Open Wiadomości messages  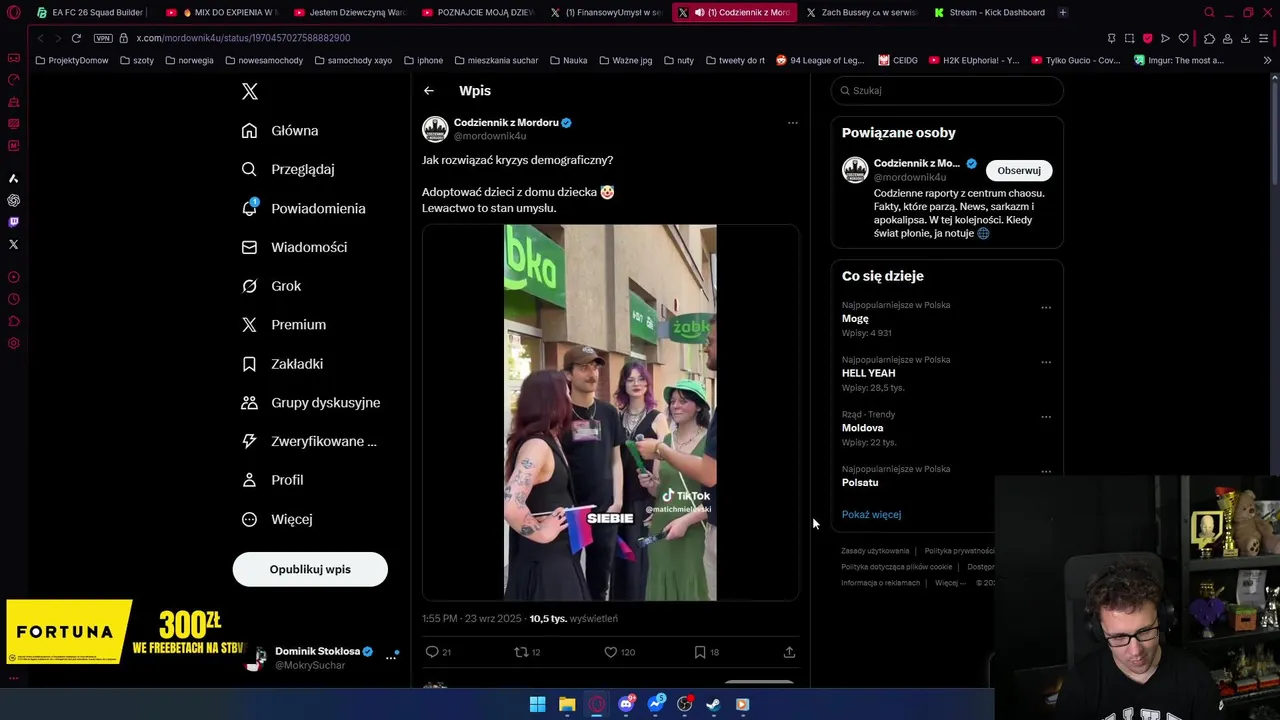(294, 247)
